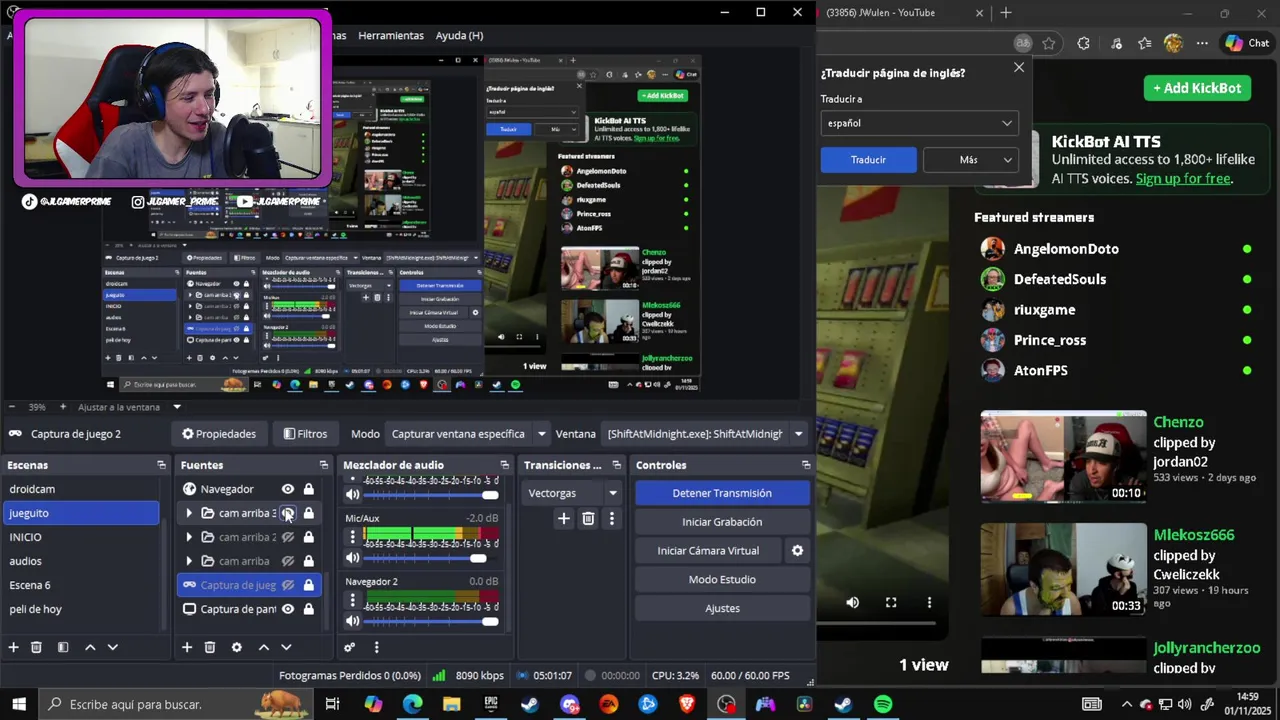Select the INICIO scene

[81, 537]
